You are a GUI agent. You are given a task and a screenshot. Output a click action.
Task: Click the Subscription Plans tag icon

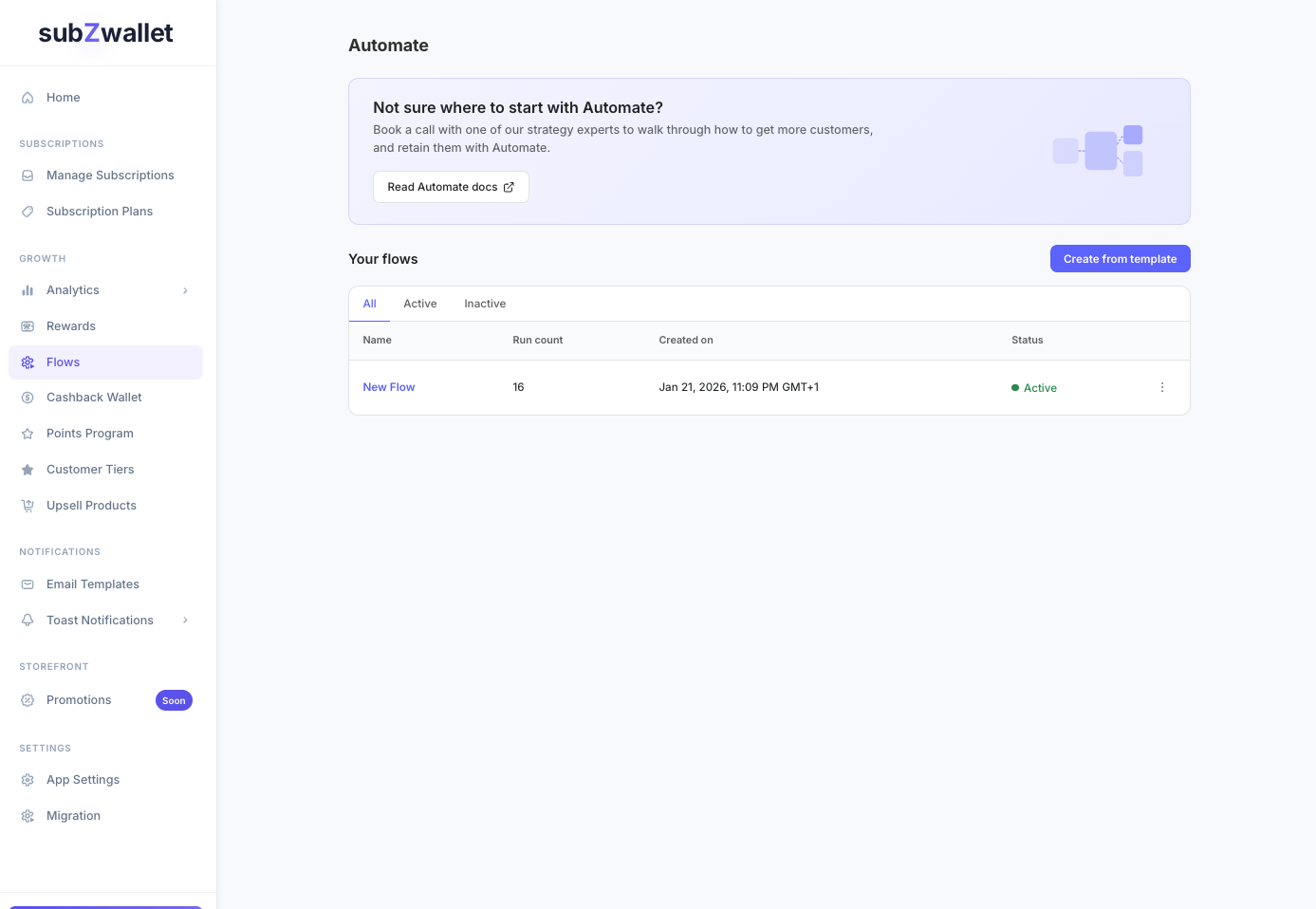pos(28,212)
